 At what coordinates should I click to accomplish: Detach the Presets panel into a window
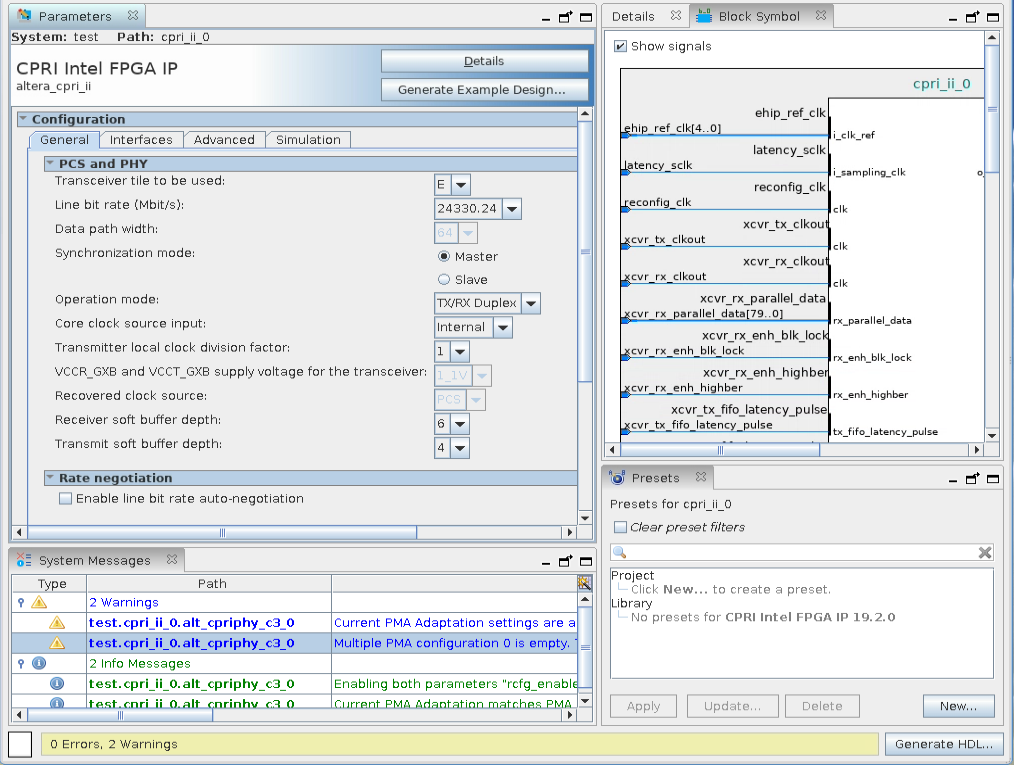point(970,479)
